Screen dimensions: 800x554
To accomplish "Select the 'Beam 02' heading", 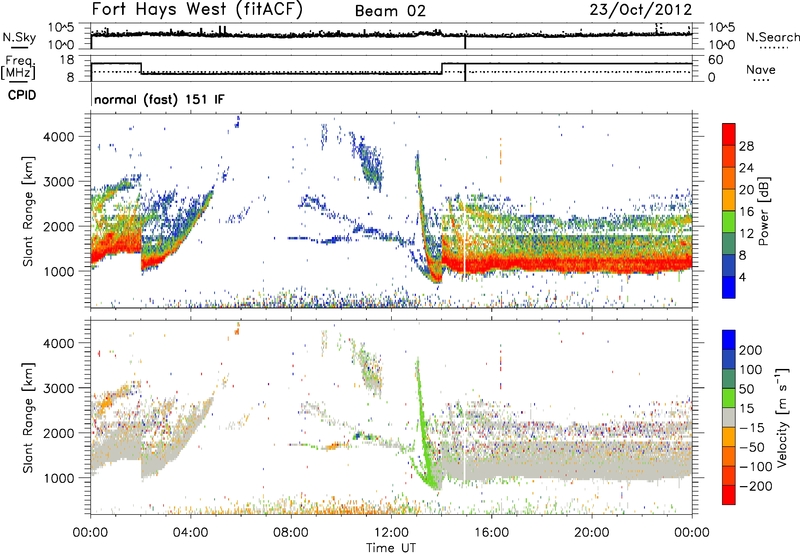I will (390, 11).
